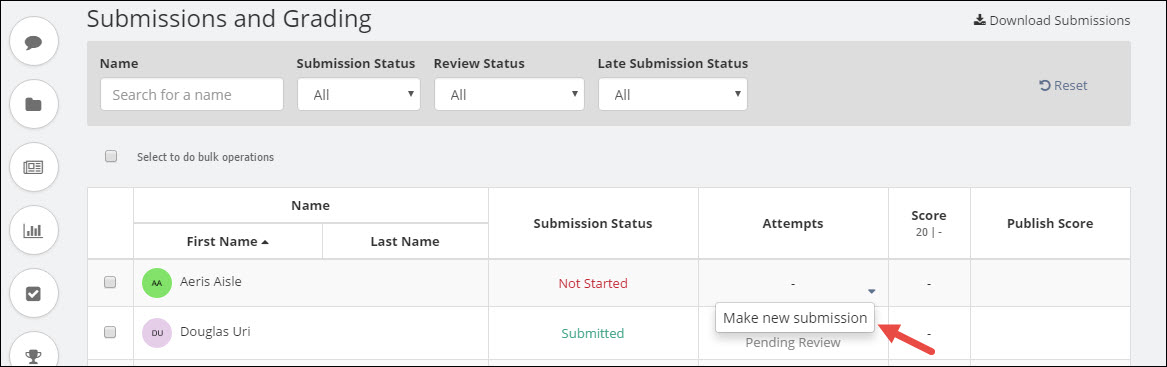
Task: Expand the attempts arrow for Aeris Aisle
Action: click(x=872, y=291)
